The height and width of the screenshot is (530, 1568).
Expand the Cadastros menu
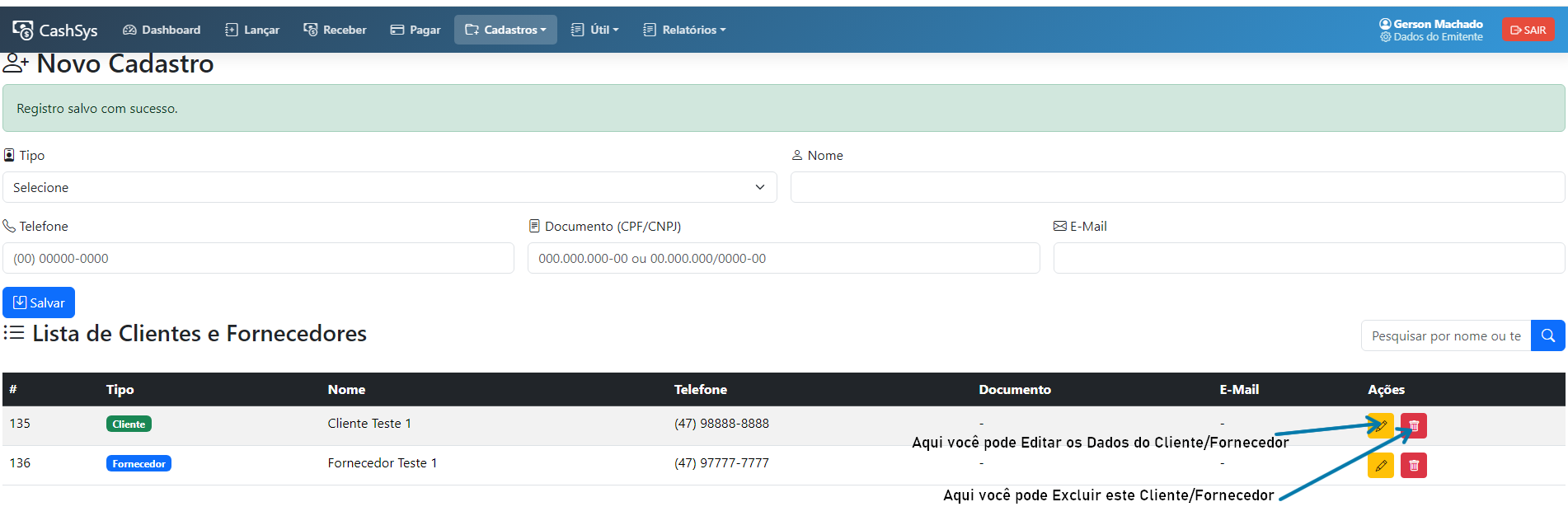click(505, 30)
